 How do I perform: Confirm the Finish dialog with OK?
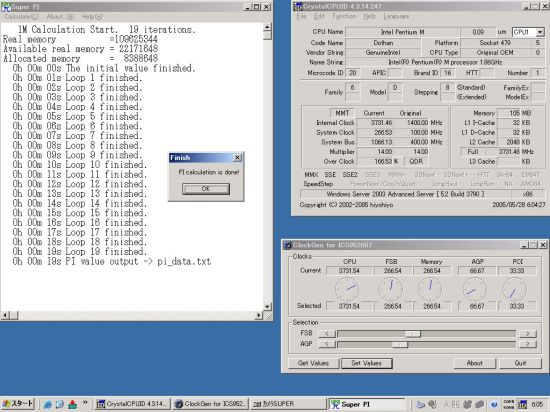click(x=206, y=189)
